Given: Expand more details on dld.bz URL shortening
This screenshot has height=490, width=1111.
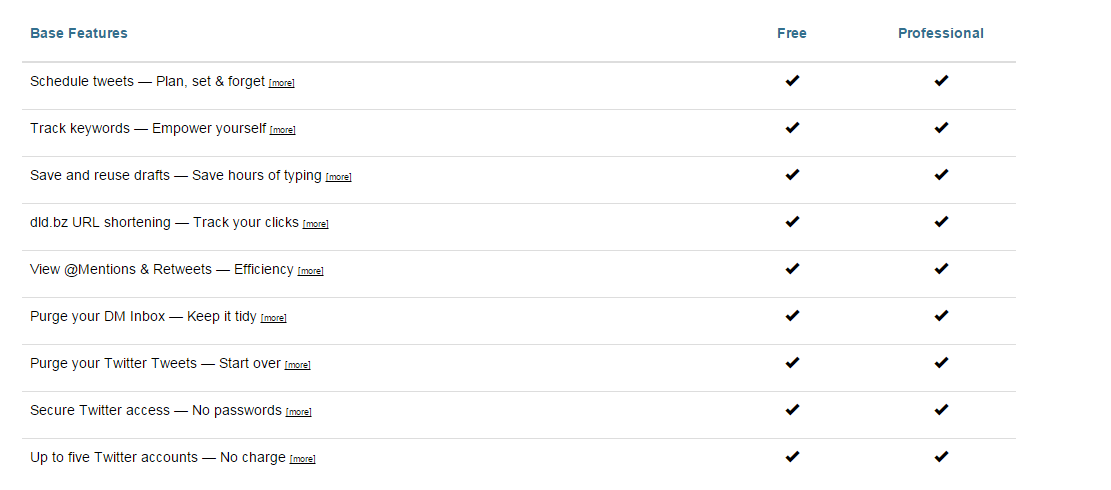Looking at the screenshot, I should pos(315,224).
